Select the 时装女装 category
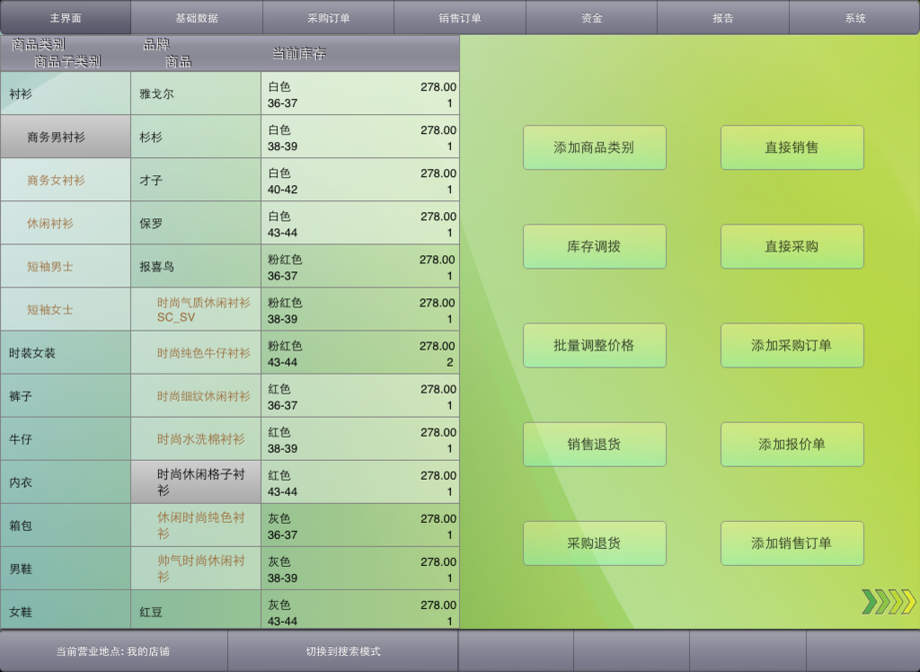The height and width of the screenshot is (672, 920). (65, 353)
